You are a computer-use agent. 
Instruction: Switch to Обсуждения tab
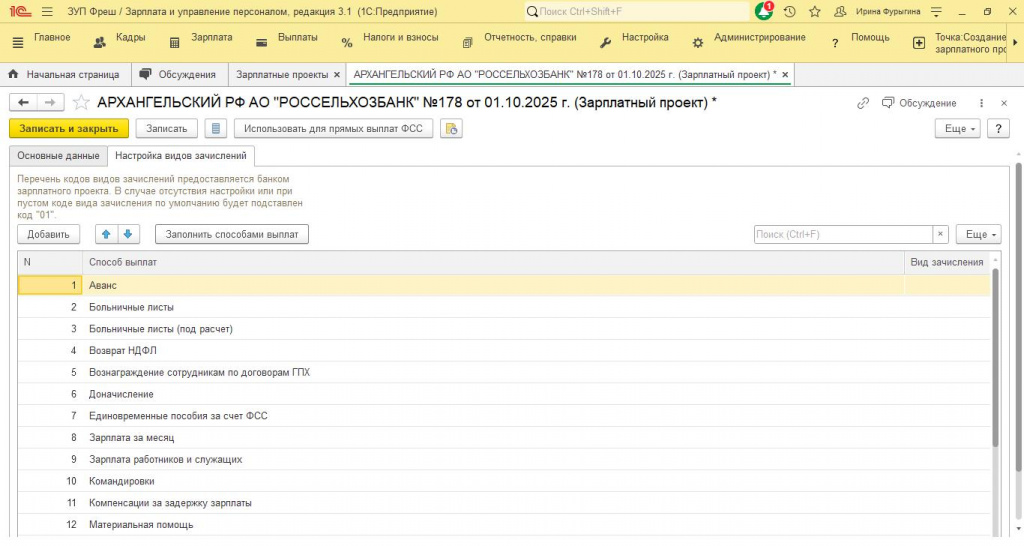(x=178, y=74)
